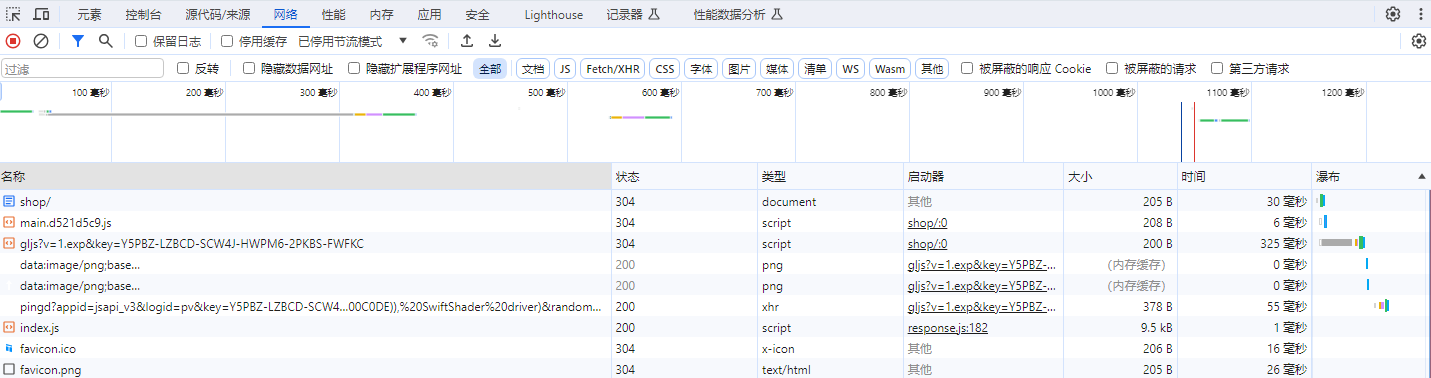Image resolution: width=1431 pixels, height=378 pixels.
Task: Open the 性能 tab
Action: pos(334,15)
